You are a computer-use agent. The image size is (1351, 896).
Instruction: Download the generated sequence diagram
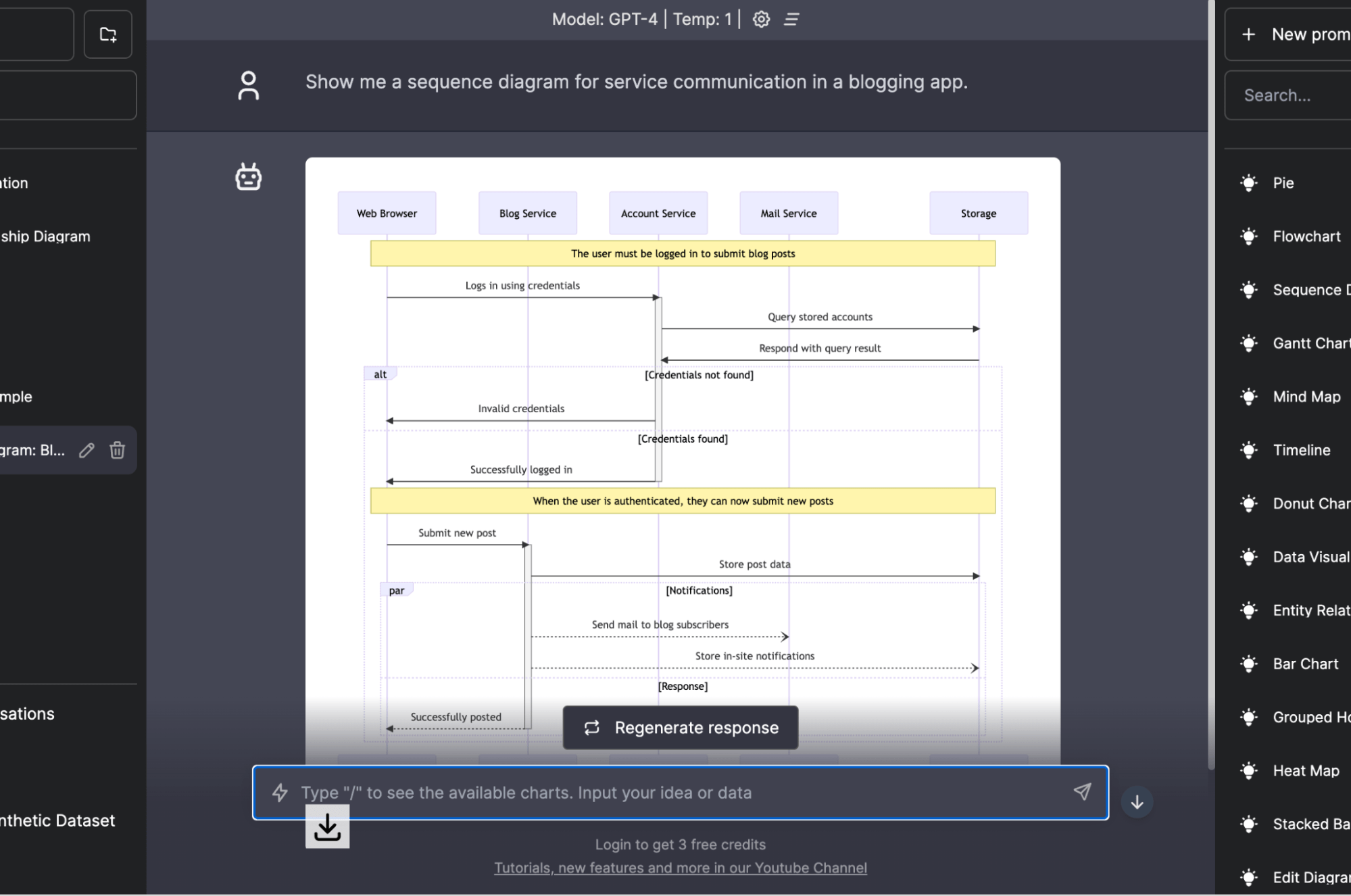pos(327,826)
